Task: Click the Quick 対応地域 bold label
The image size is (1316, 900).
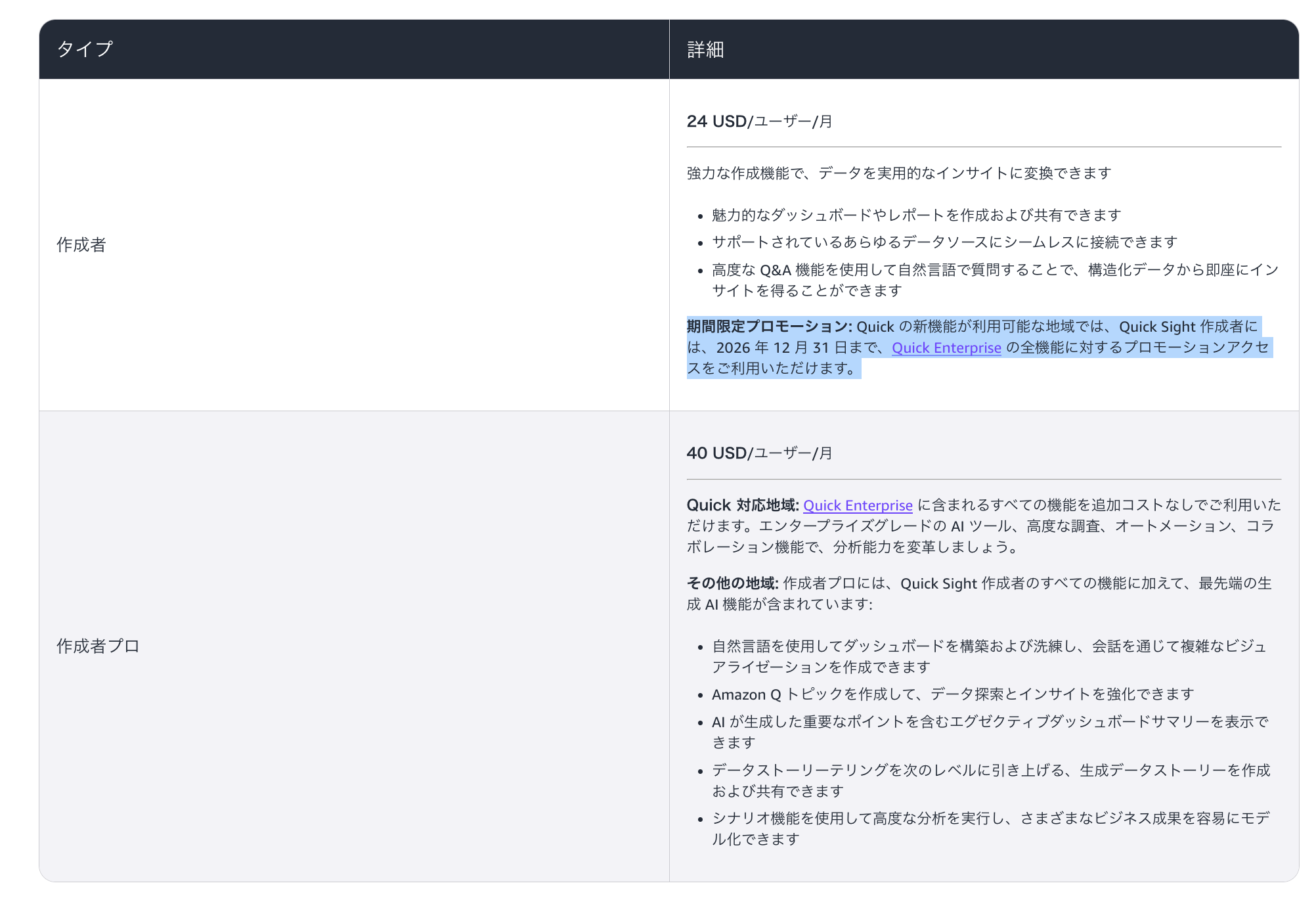Action: [743, 505]
